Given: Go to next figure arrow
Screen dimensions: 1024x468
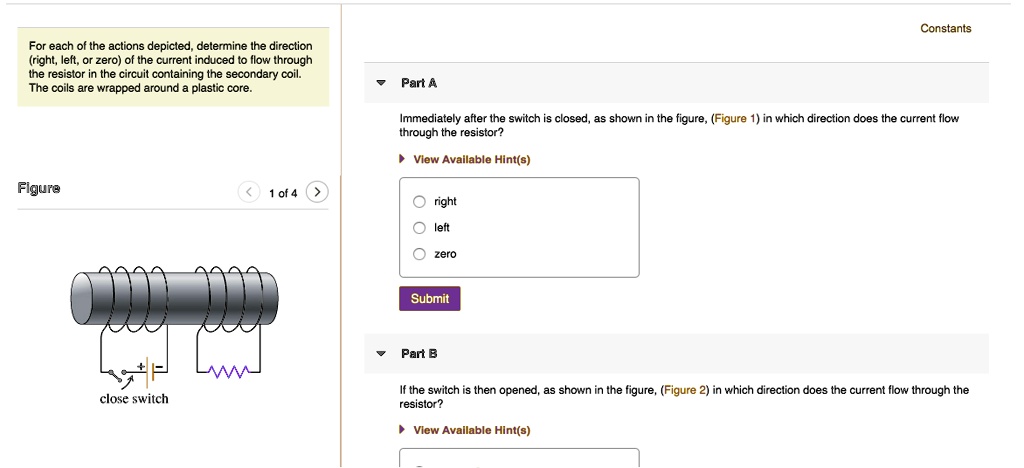Looking at the screenshot, I should click(x=316, y=192).
